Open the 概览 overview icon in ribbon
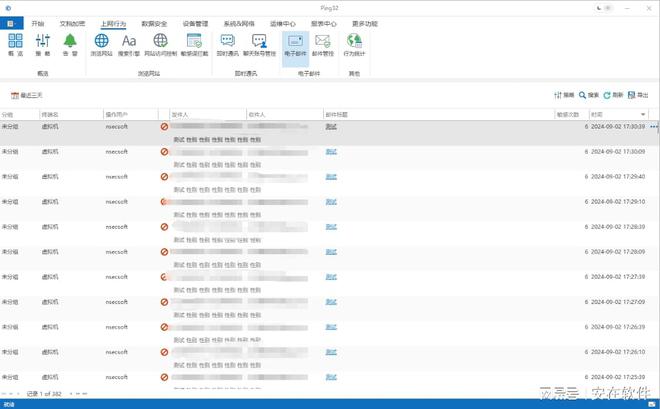This screenshot has width=660, height=409. pos(15,43)
